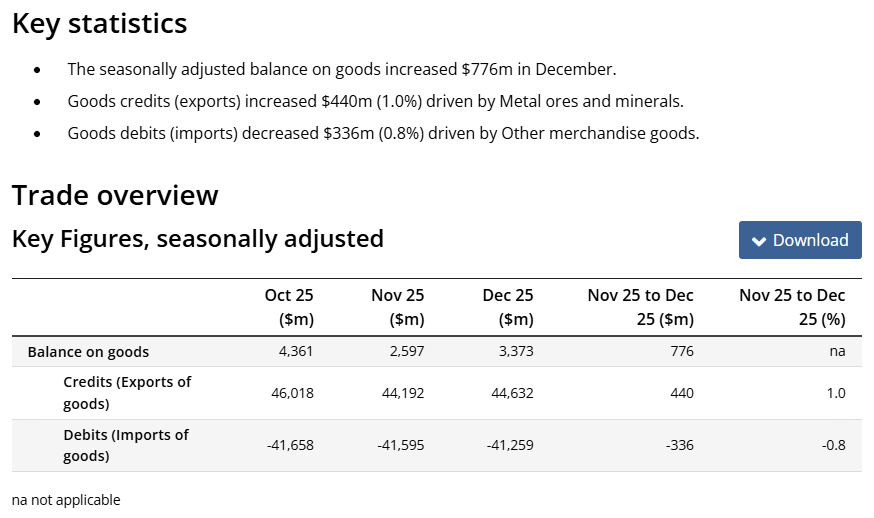This screenshot has height=518, width=874.
Task: Click the Key Figures, seasonally adjusted title
Action: [x=198, y=239]
